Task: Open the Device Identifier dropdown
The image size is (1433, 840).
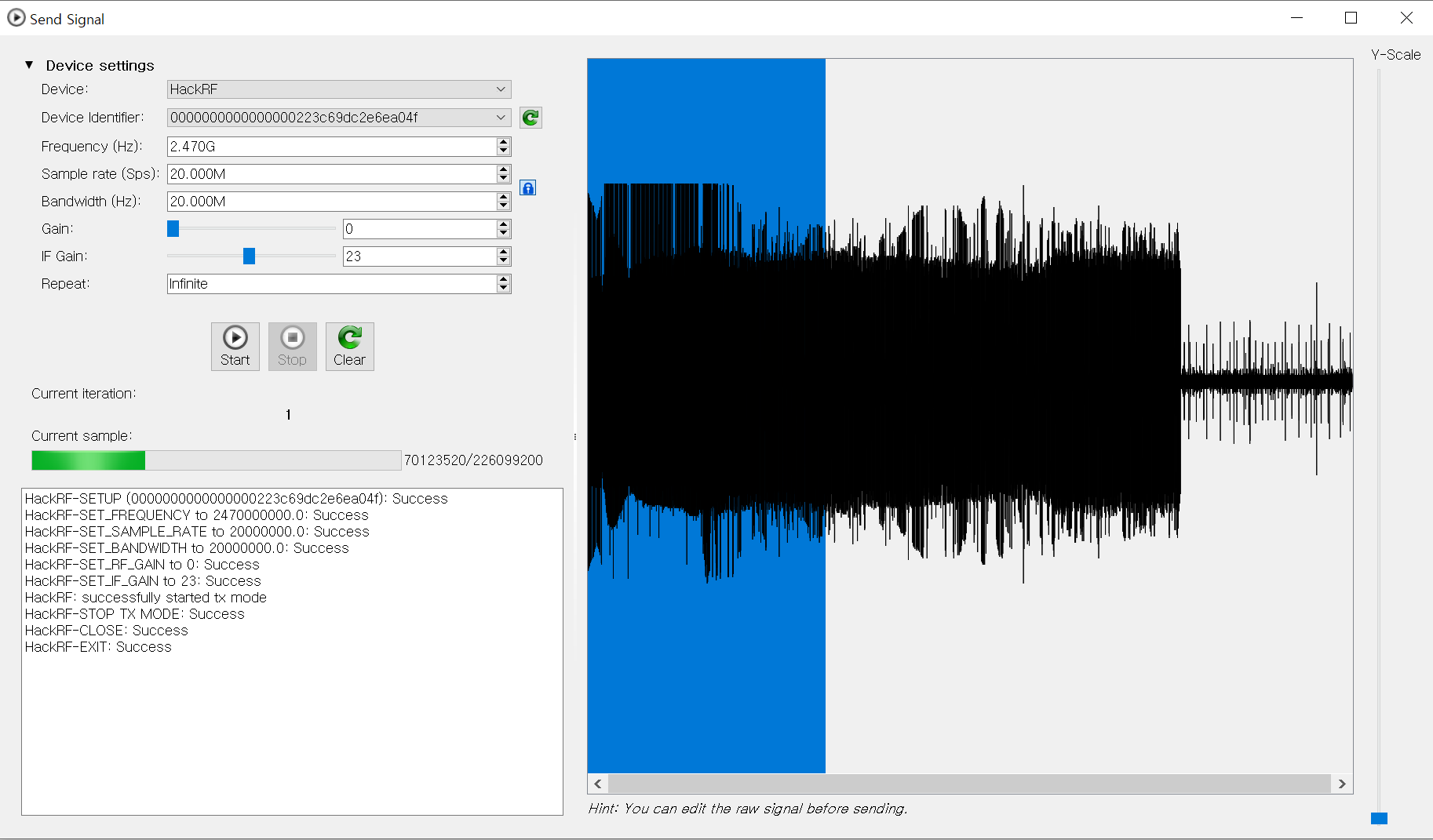Action: 339,118
